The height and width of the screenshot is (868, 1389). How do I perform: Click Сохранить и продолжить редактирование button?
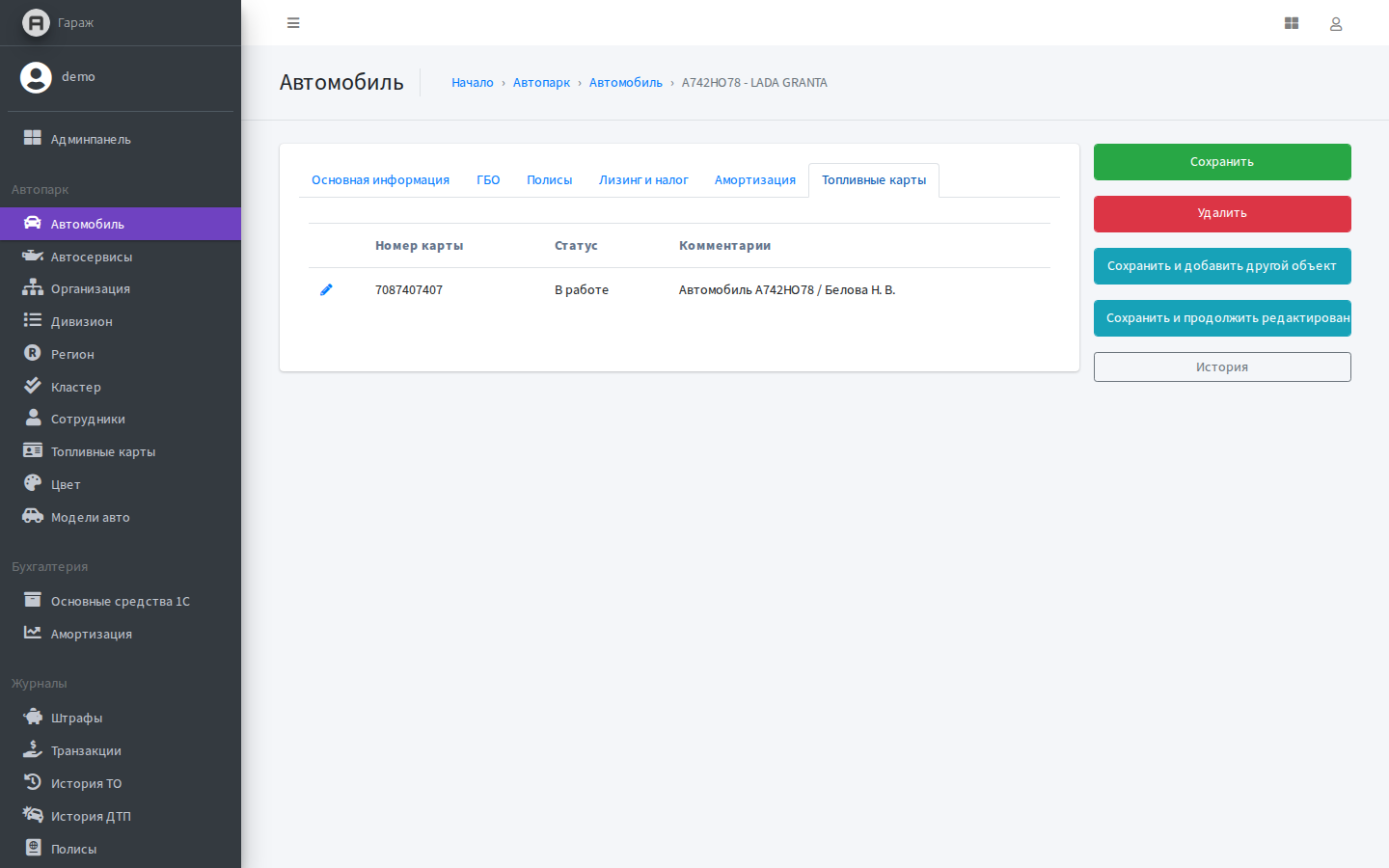[x=1222, y=318]
